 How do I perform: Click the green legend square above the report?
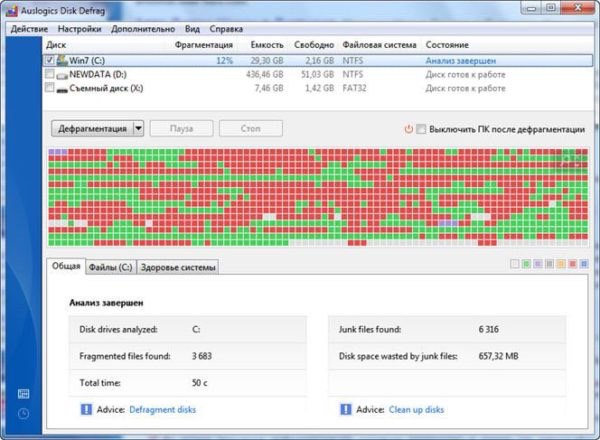(x=526, y=264)
